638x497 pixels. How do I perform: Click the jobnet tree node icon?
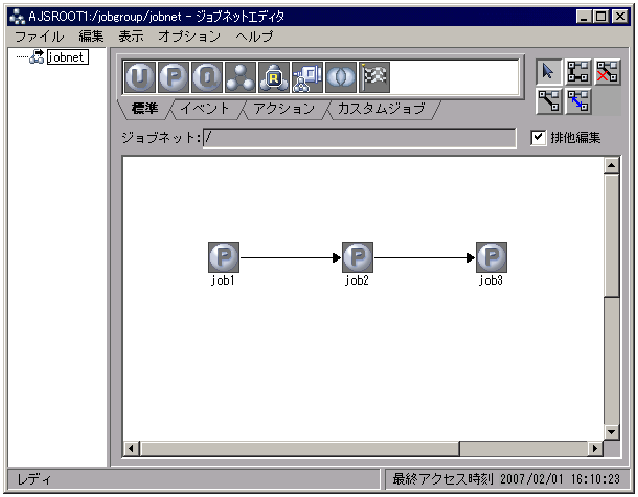(37, 57)
